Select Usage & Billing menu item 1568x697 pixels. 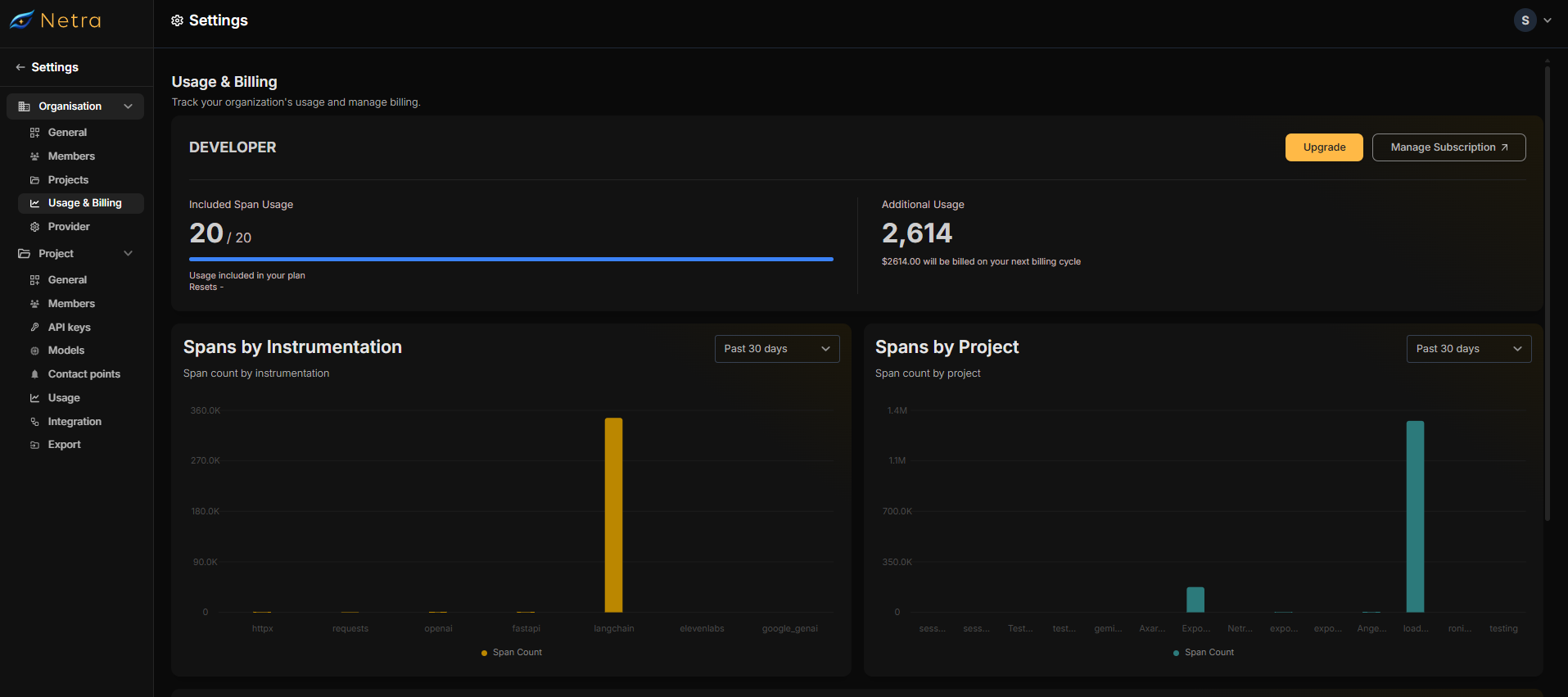[x=80, y=203]
